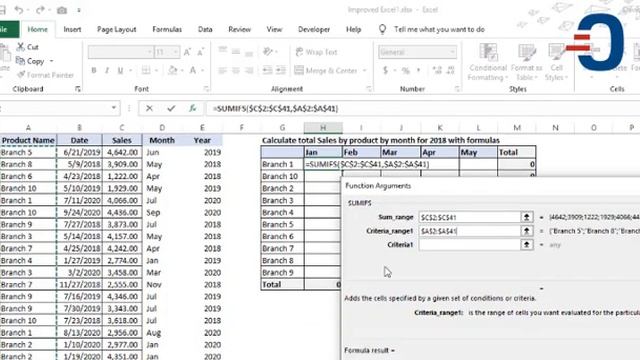Toggle Bold formatting
This screenshot has width=640, height=360.
[x=94, y=70]
